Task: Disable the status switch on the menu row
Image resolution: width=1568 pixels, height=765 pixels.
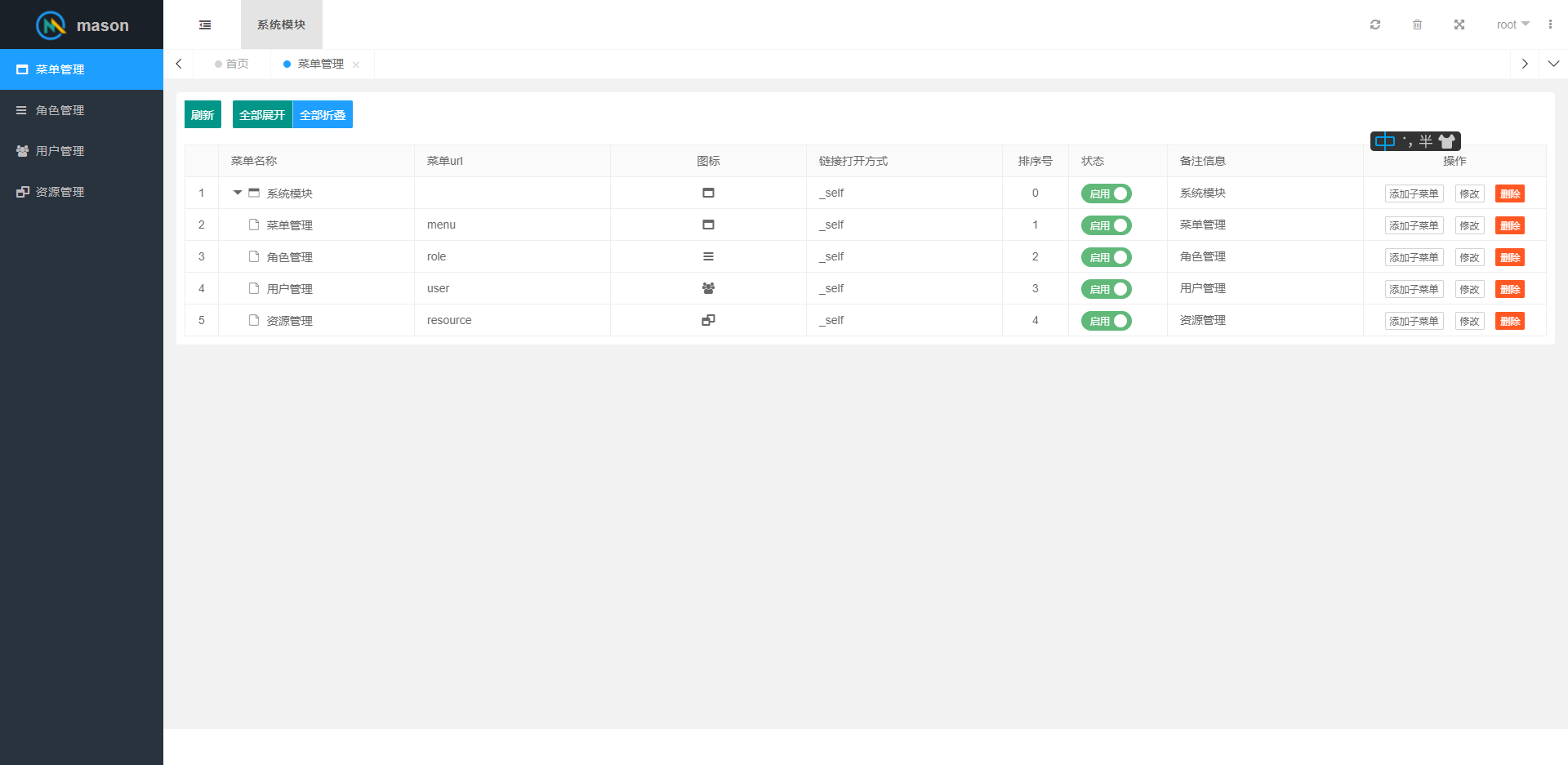Action: [1106, 225]
